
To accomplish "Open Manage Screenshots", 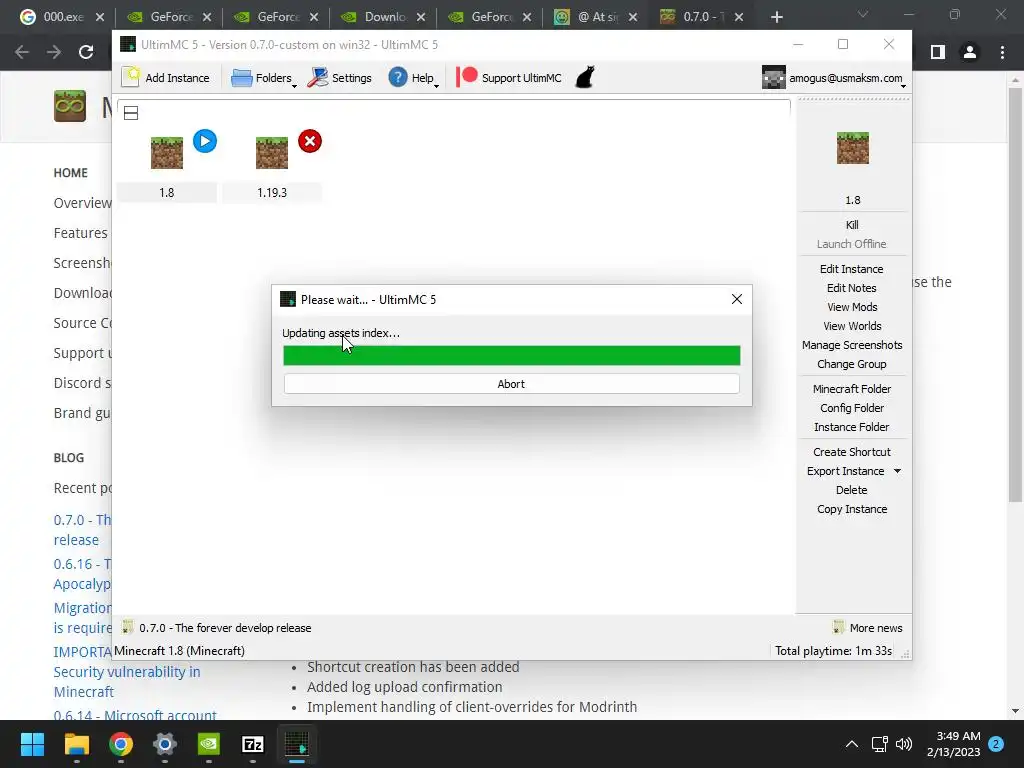I will [852, 345].
